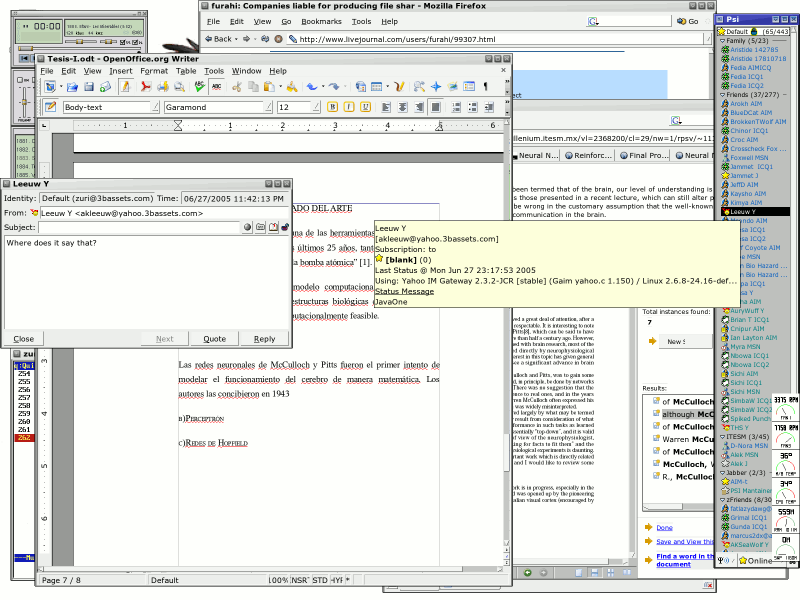Toggle AutoSpellcheck ABC icon in Writer

tap(214, 87)
